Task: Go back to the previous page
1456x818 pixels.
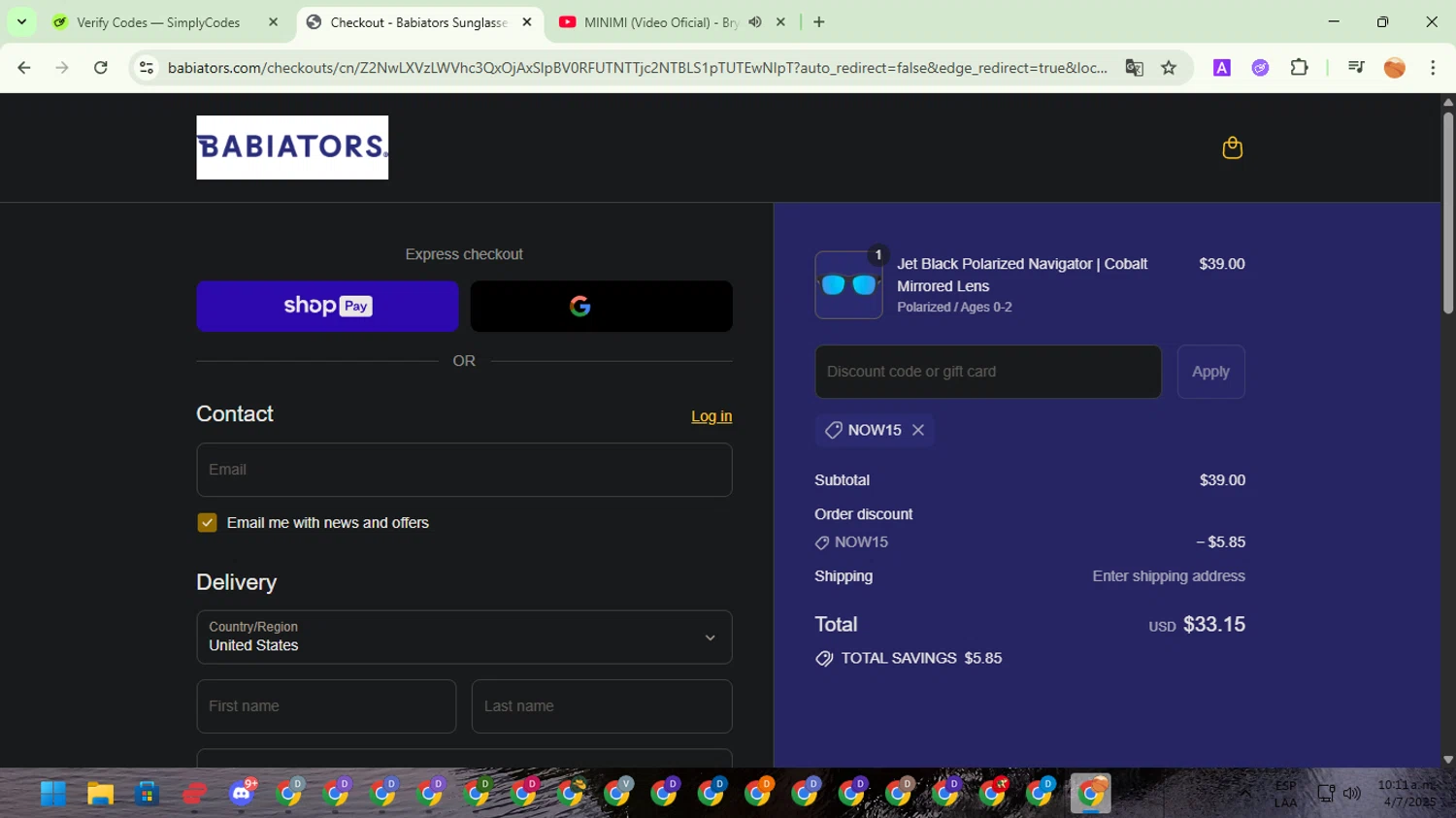Action: (x=24, y=68)
